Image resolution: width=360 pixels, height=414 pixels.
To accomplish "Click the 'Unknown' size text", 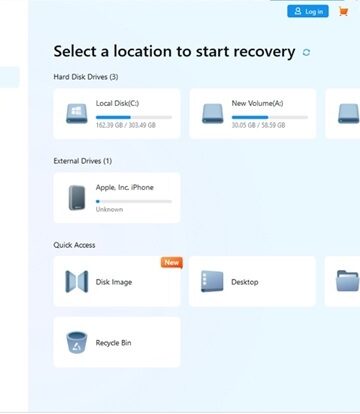I will coord(109,209).
